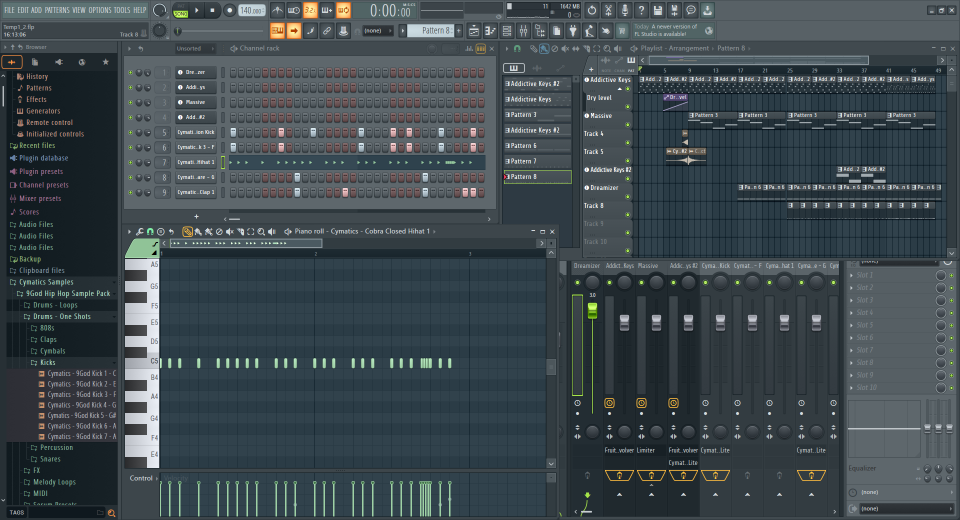The height and width of the screenshot is (520, 960).
Task: Click the Record button in the transport
Action: pyautogui.click(x=230, y=10)
